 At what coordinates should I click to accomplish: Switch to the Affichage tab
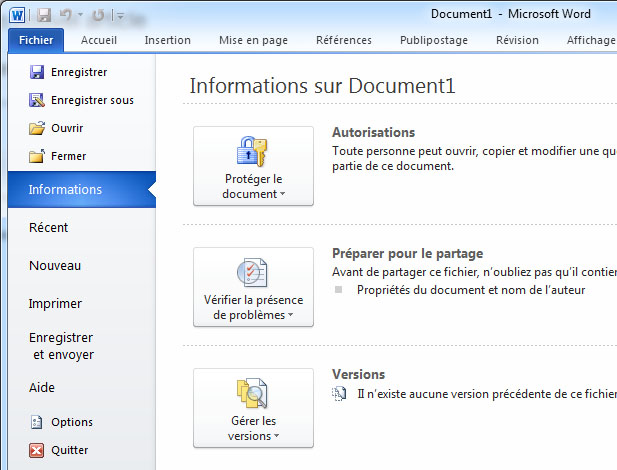pyautogui.click(x=591, y=40)
